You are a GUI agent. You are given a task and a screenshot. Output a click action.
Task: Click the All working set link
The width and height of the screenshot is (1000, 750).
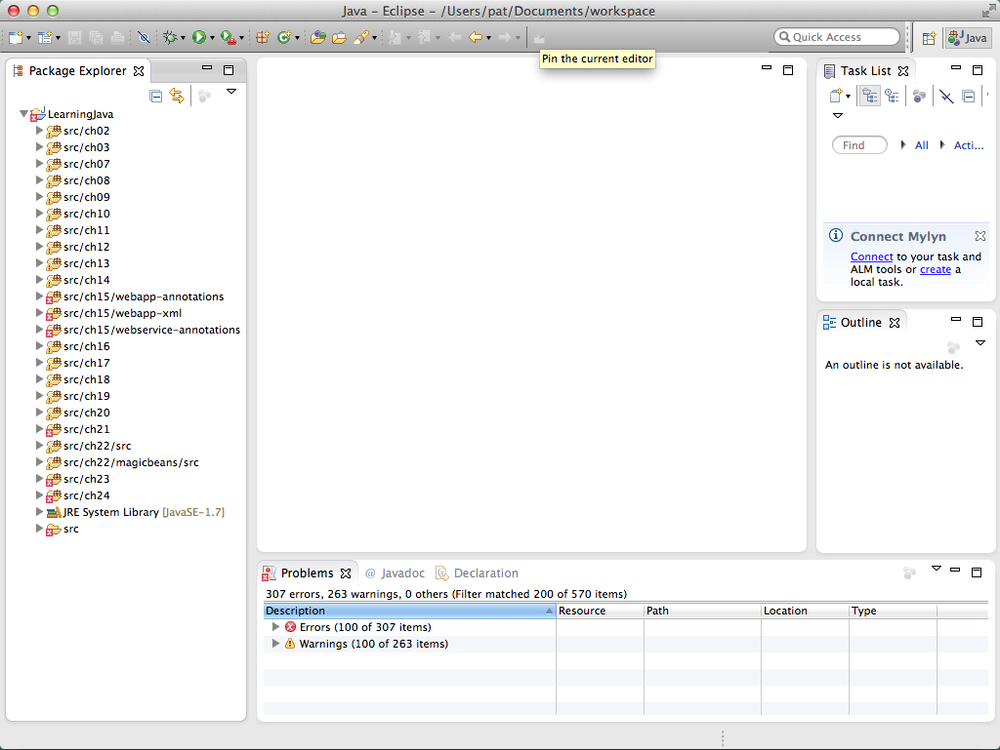point(922,145)
